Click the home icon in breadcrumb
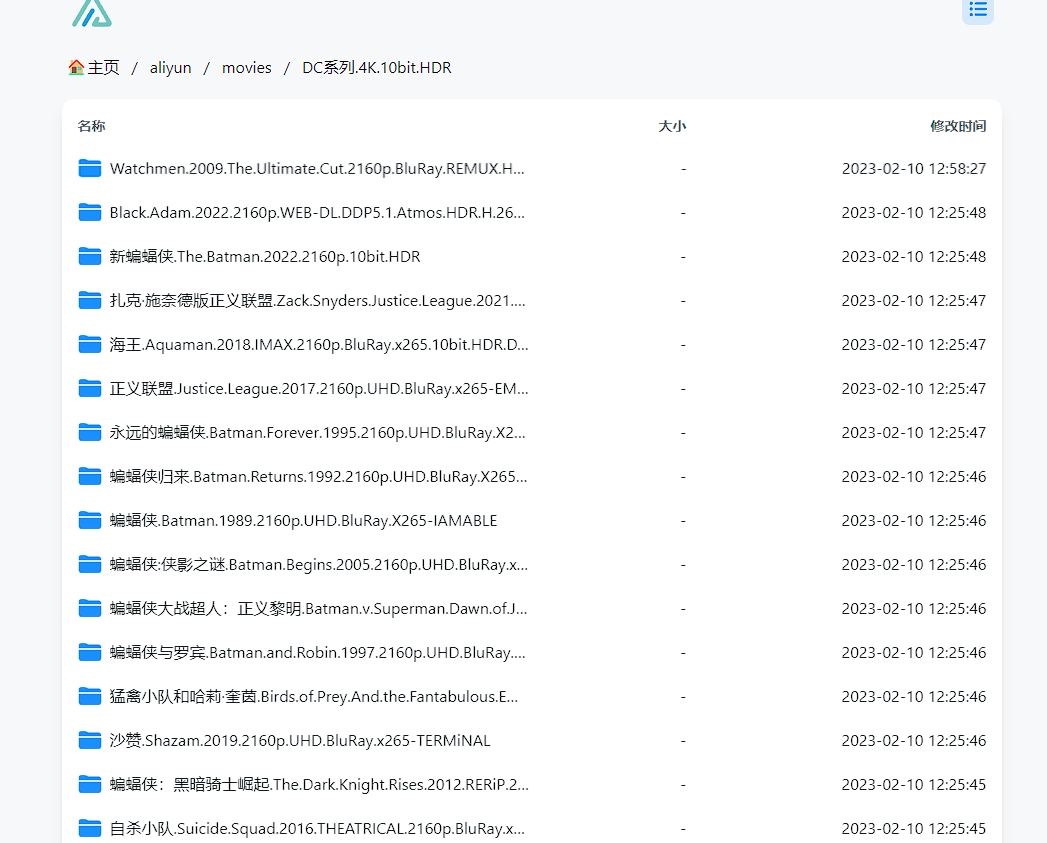Image resolution: width=1047 pixels, height=843 pixels. point(76,67)
